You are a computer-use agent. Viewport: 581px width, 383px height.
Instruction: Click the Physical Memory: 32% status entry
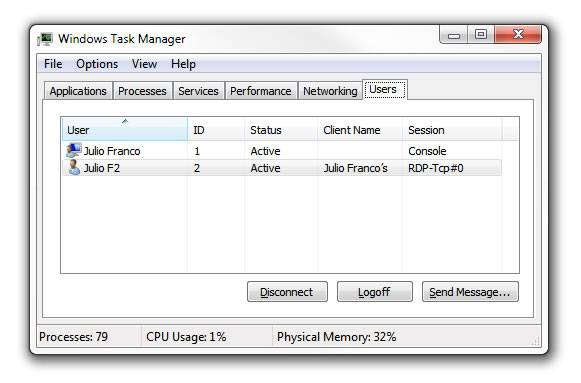click(336, 337)
